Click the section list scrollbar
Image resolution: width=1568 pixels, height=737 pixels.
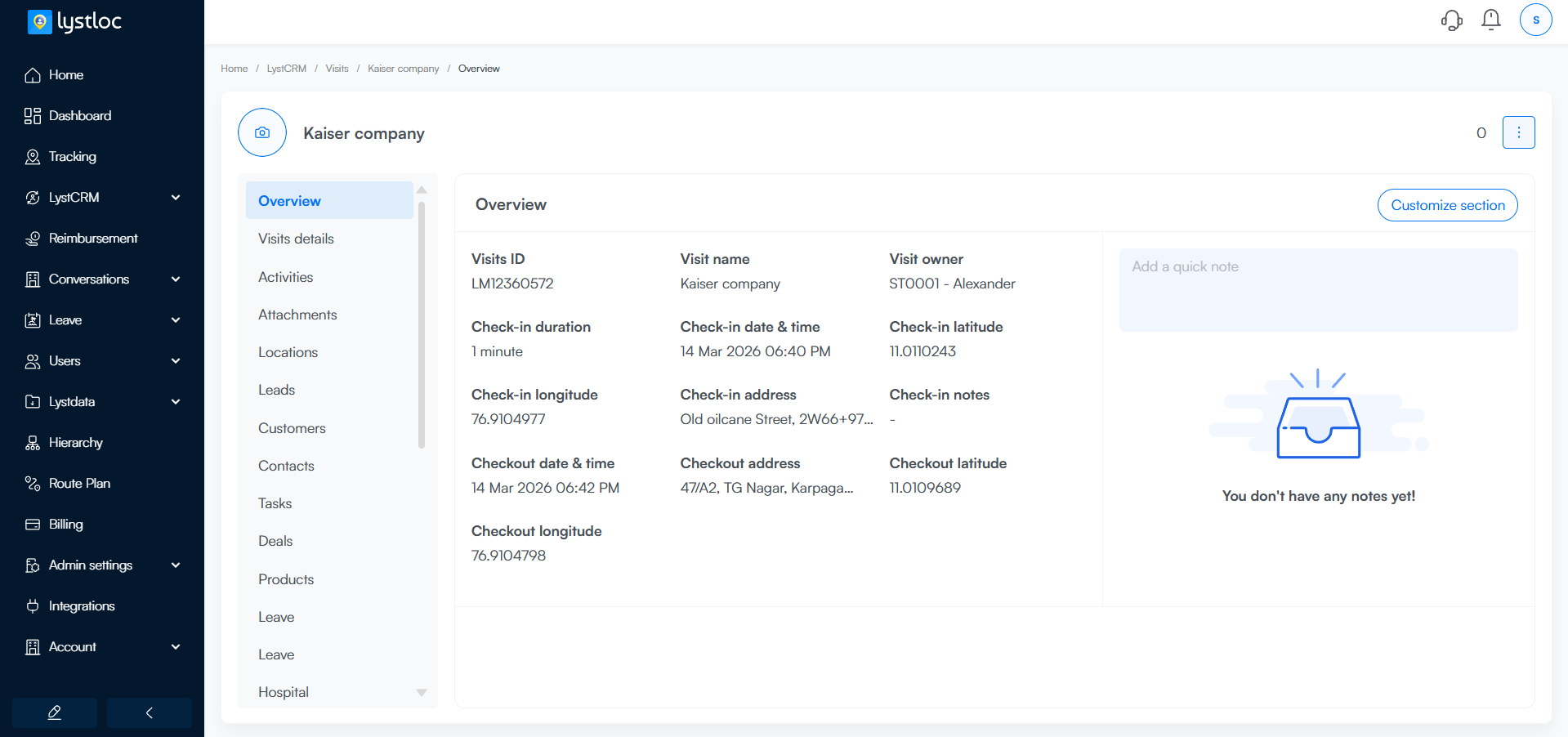(x=422, y=327)
